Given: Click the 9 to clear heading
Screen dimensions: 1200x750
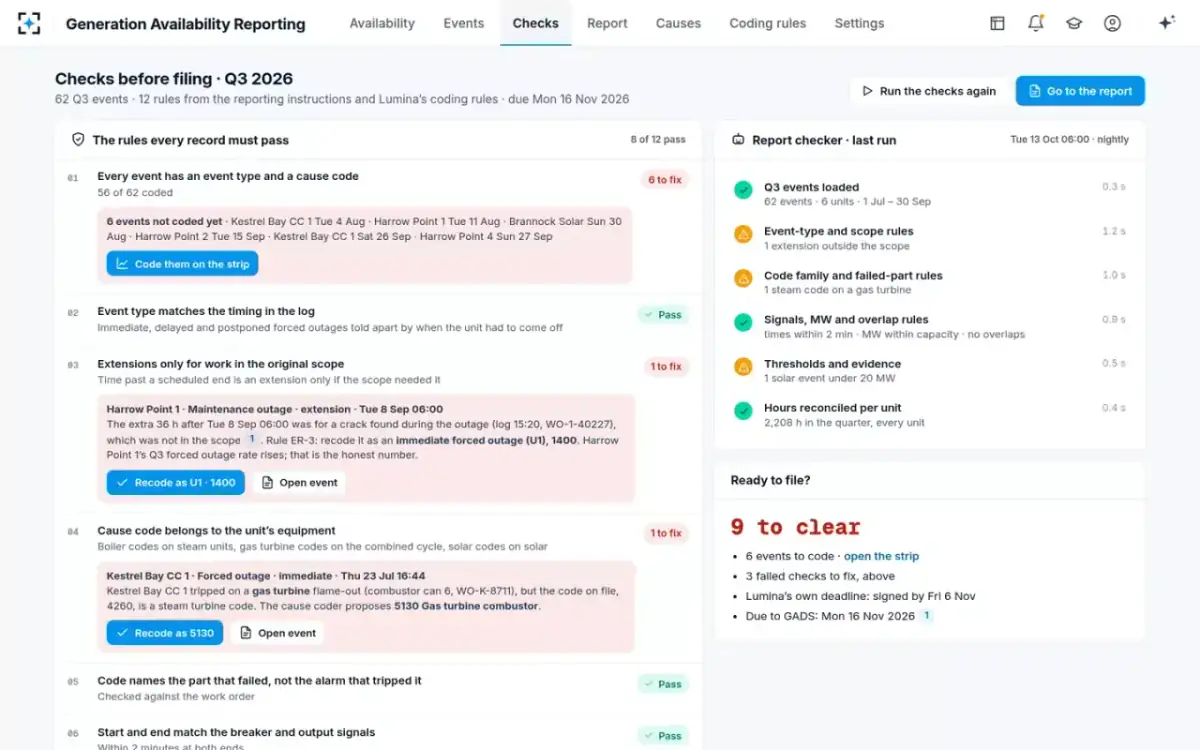Looking at the screenshot, I should tap(795, 527).
